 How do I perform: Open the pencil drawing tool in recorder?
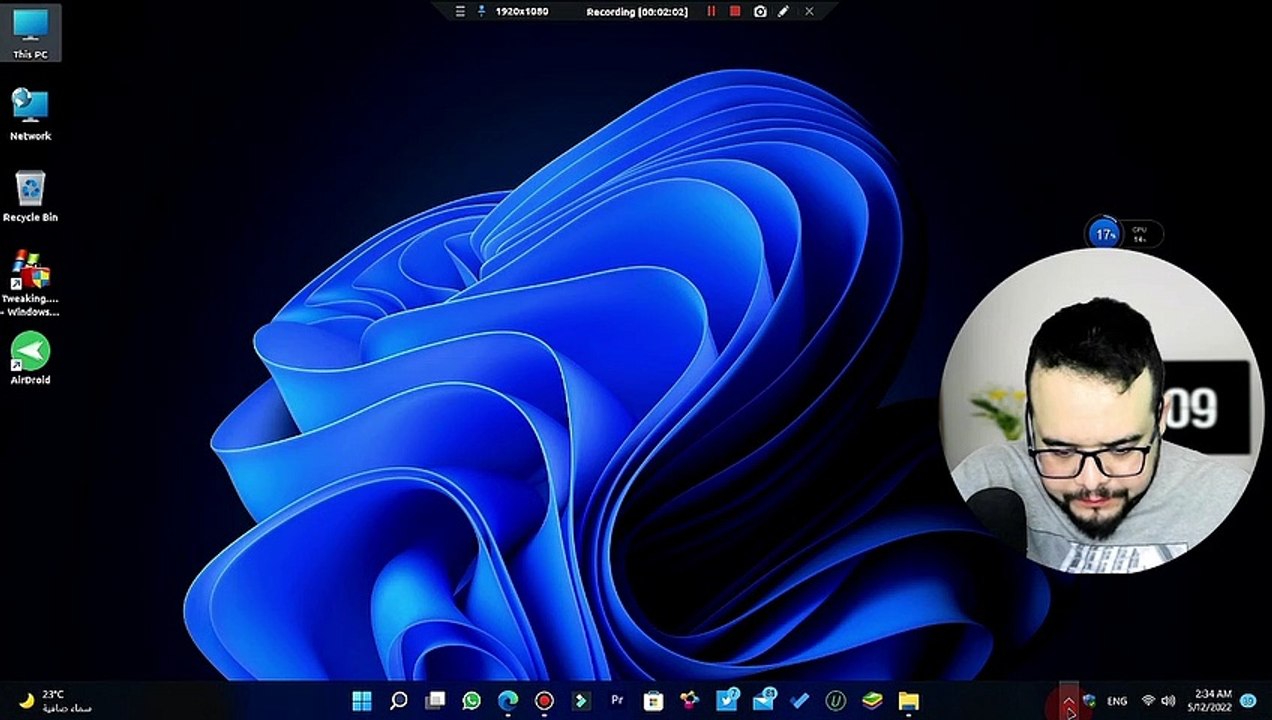[784, 11]
